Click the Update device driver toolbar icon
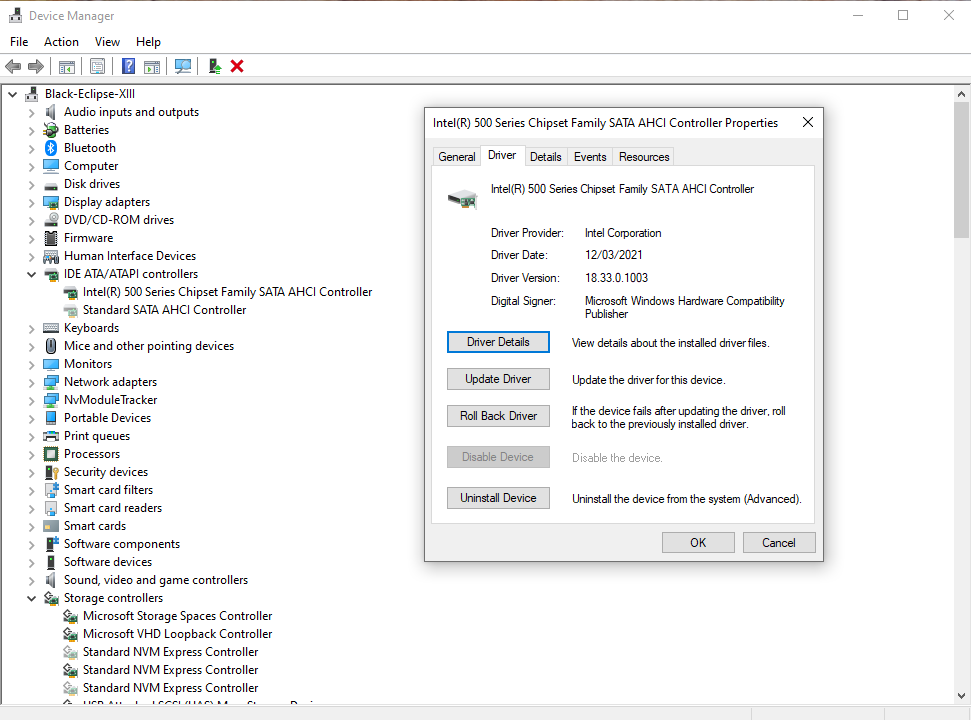Screen dimensions: 971x720 (x=214, y=66)
